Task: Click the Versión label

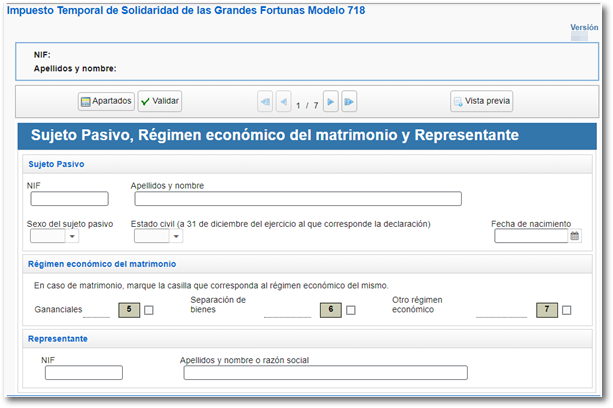Action: coord(584,27)
